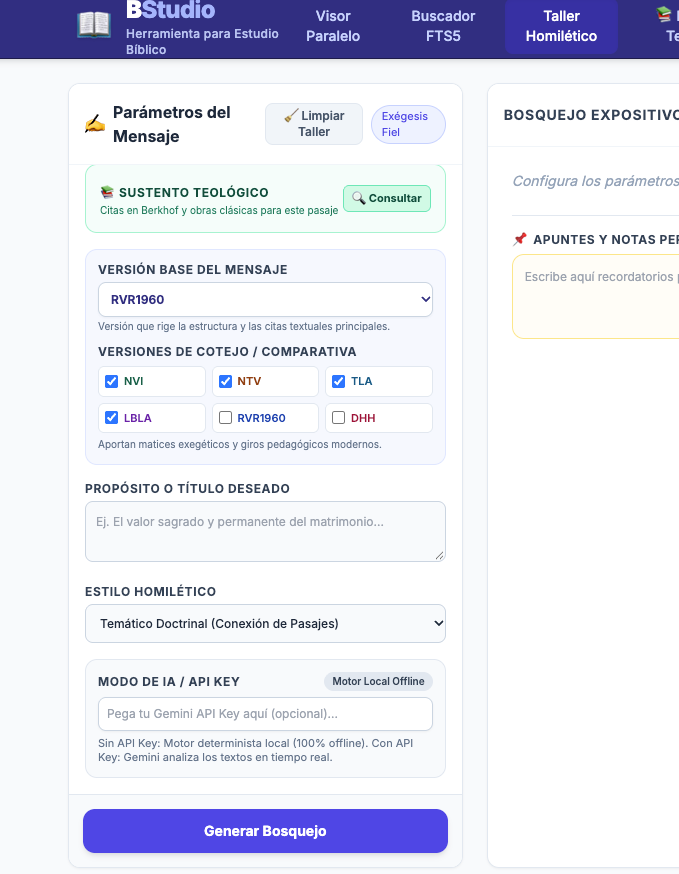Viewport: 679px width, 874px height.
Task: Select the Taller Homilético tab
Action: pos(561,26)
